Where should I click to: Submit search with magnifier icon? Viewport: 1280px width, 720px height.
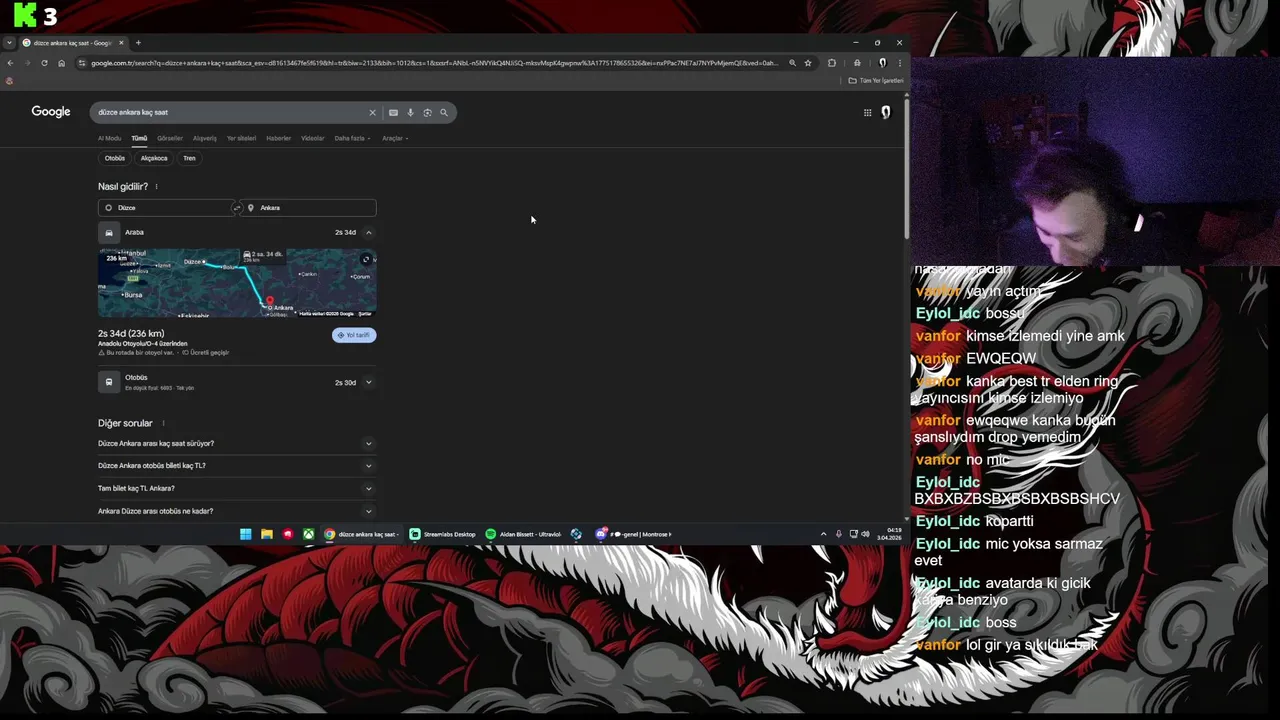click(444, 112)
